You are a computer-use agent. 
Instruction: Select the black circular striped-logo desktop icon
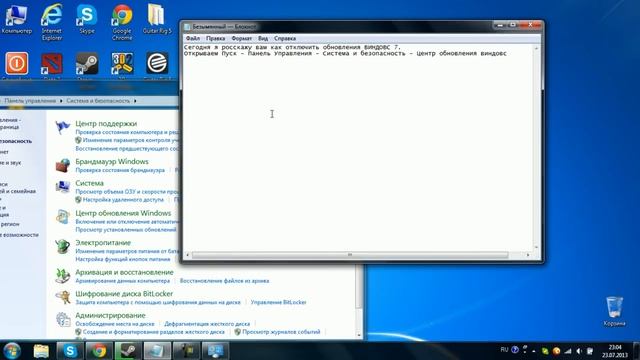point(157,64)
